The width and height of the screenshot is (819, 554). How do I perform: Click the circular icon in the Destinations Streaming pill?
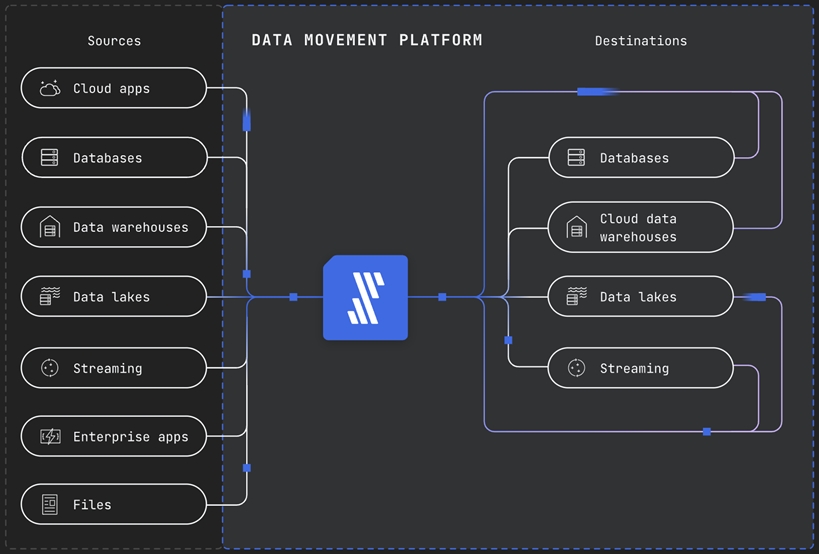pyautogui.click(x=576, y=368)
